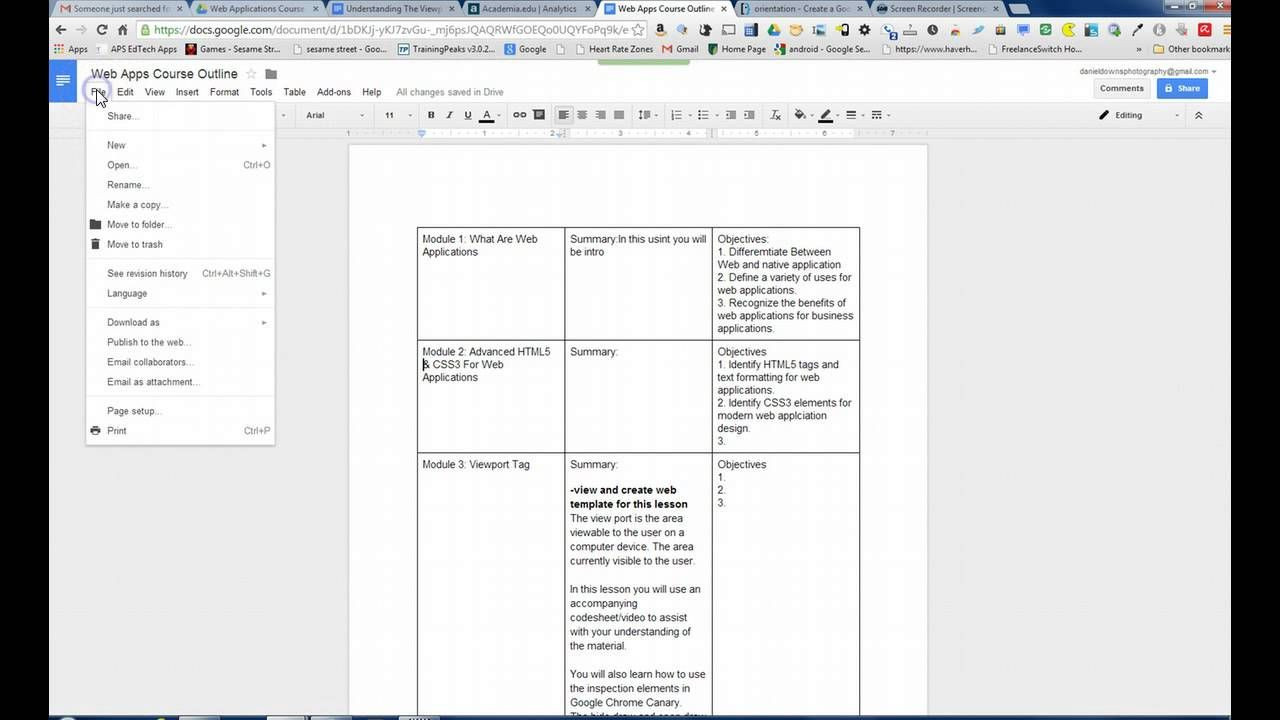Image resolution: width=1280 pixels, height=720 pixels.
Task: Toggle italic formatting
Action: [x=449, y=115]
